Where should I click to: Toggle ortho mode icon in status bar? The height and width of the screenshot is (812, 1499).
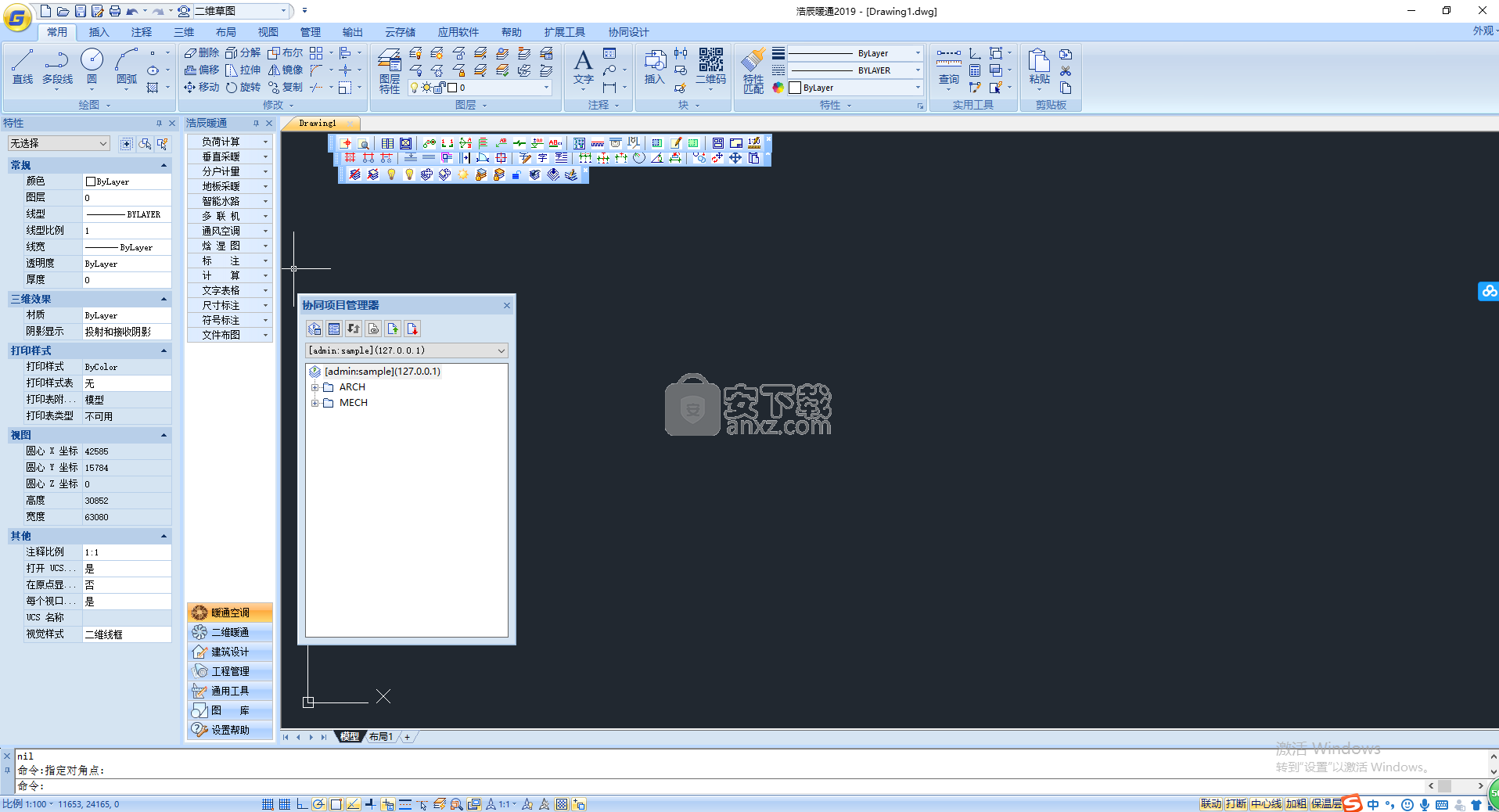click(302, 804)
